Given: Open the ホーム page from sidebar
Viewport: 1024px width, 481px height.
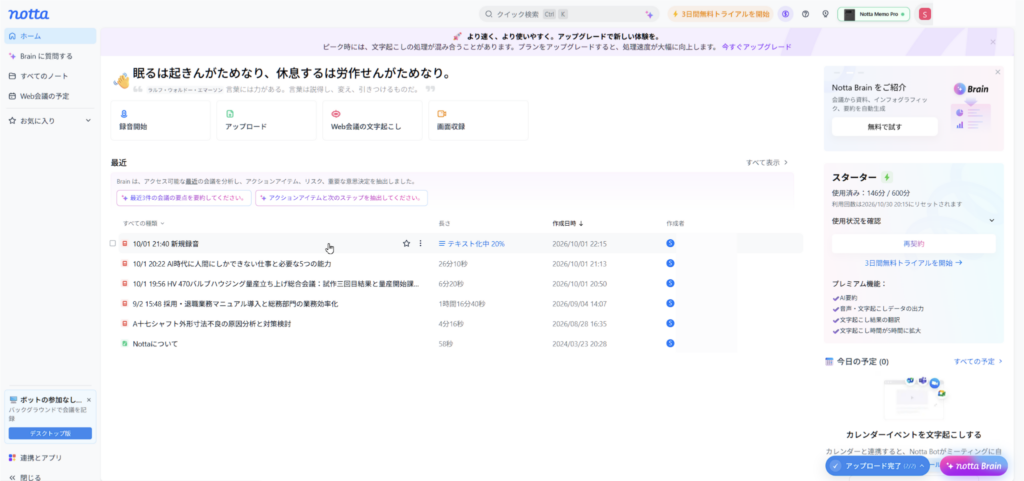Looking at the screenshot, I should tap(50, 36).
